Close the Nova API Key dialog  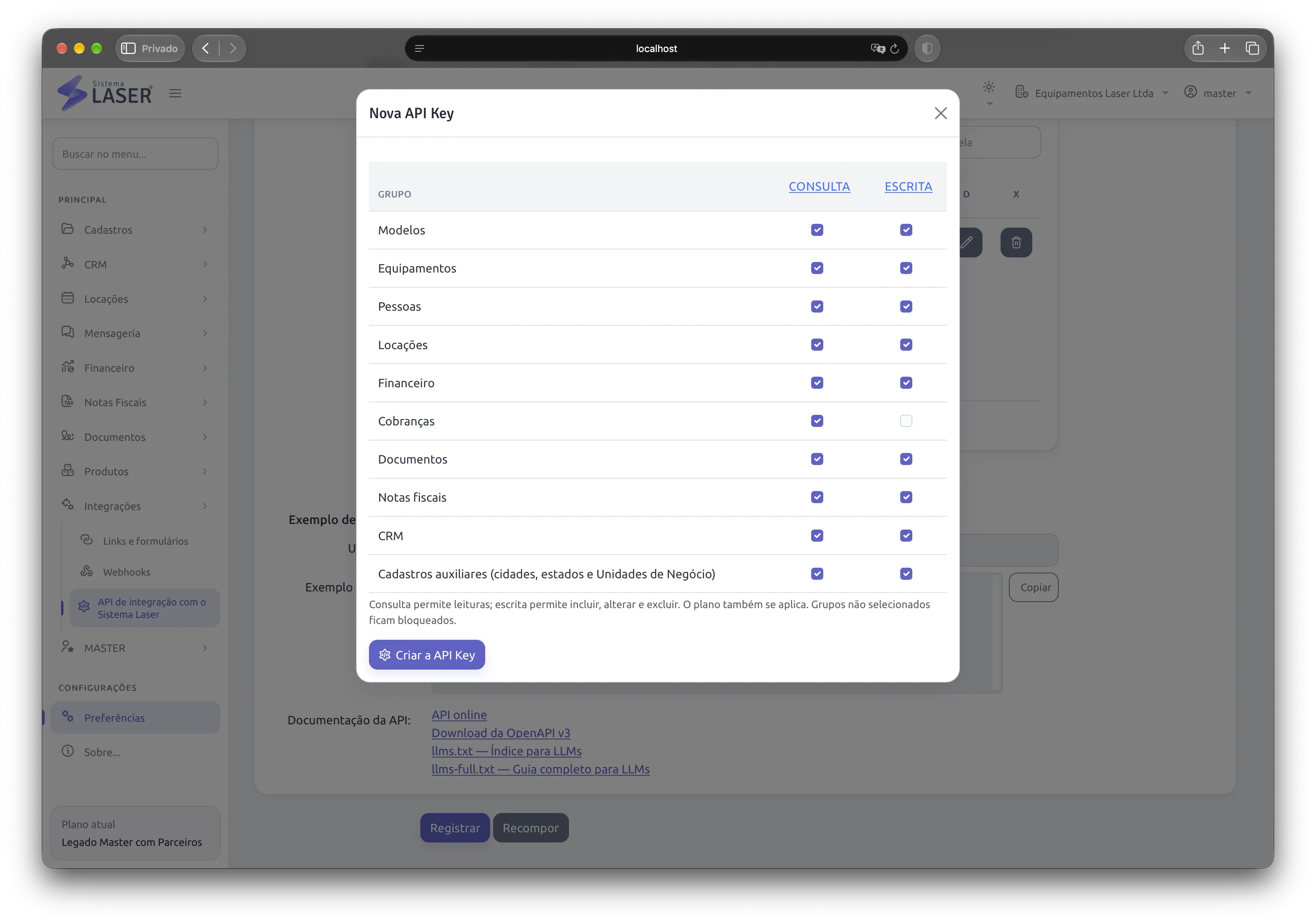coord(941,113)
